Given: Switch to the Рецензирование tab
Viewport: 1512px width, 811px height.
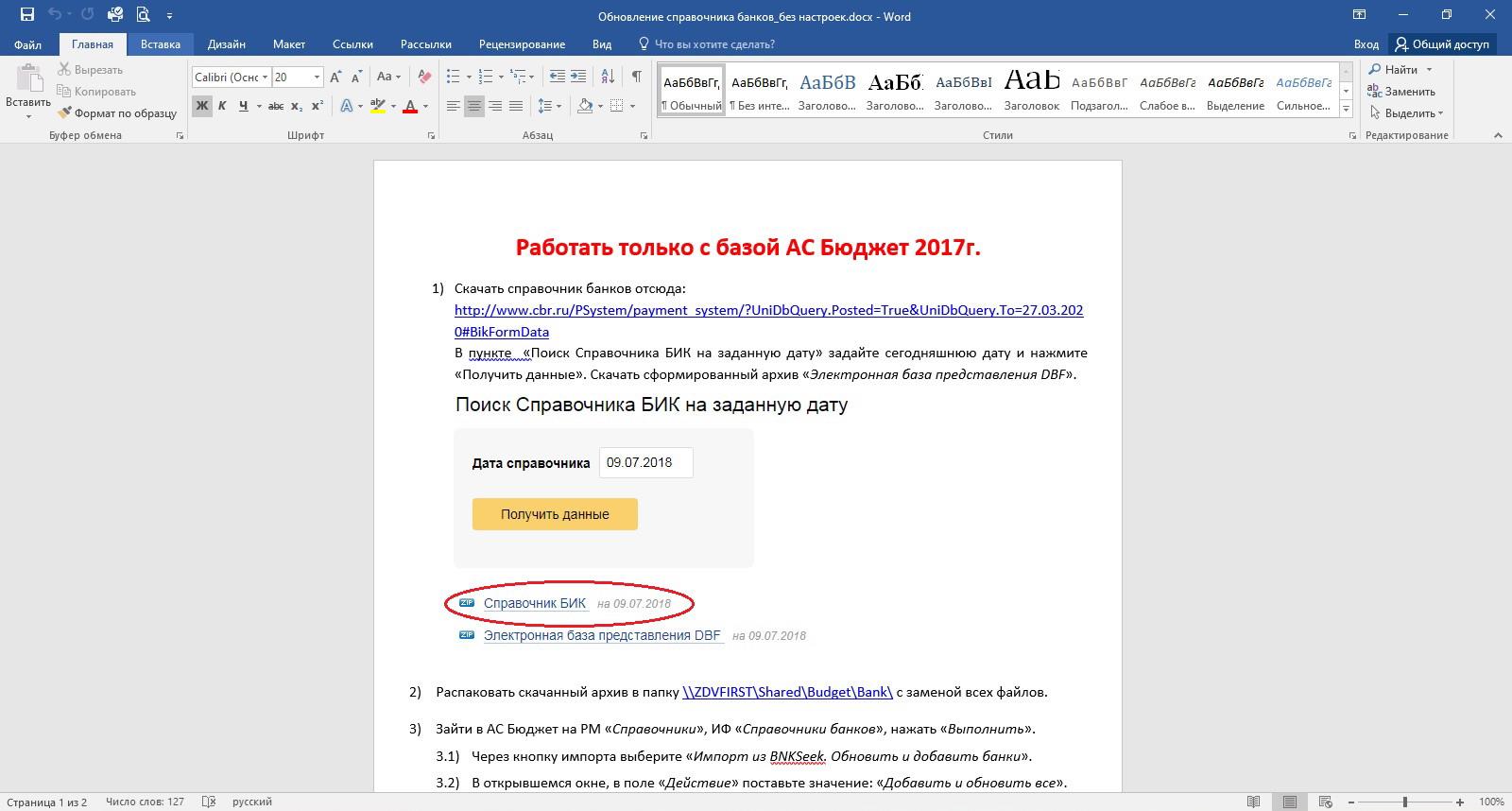Looking at the screenshot, I should [x=522, y=44].
